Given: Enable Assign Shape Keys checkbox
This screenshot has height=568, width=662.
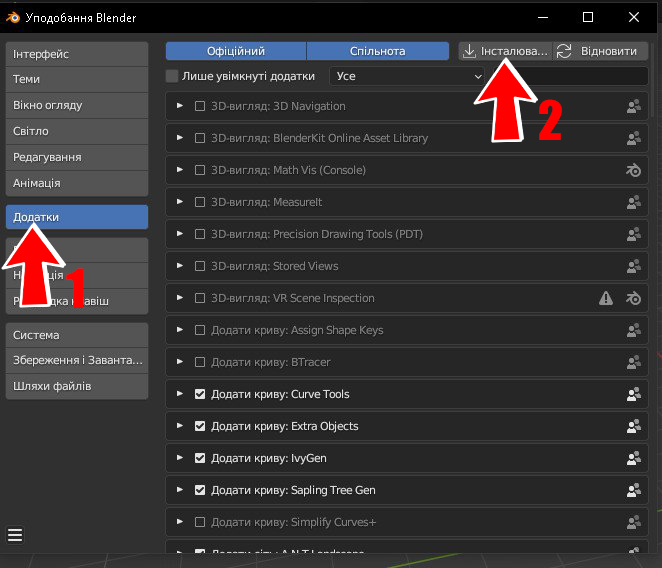Looking at the screenshot, I should click(200, 330).
